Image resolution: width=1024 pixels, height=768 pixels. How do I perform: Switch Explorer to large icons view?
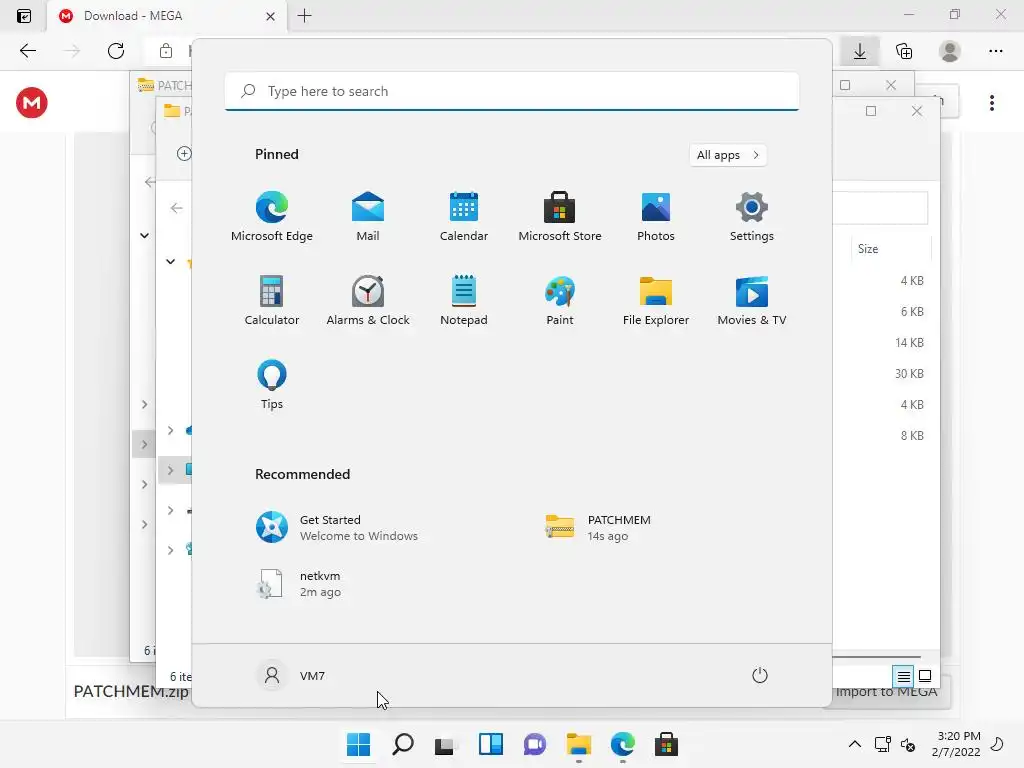pos(925,677)
